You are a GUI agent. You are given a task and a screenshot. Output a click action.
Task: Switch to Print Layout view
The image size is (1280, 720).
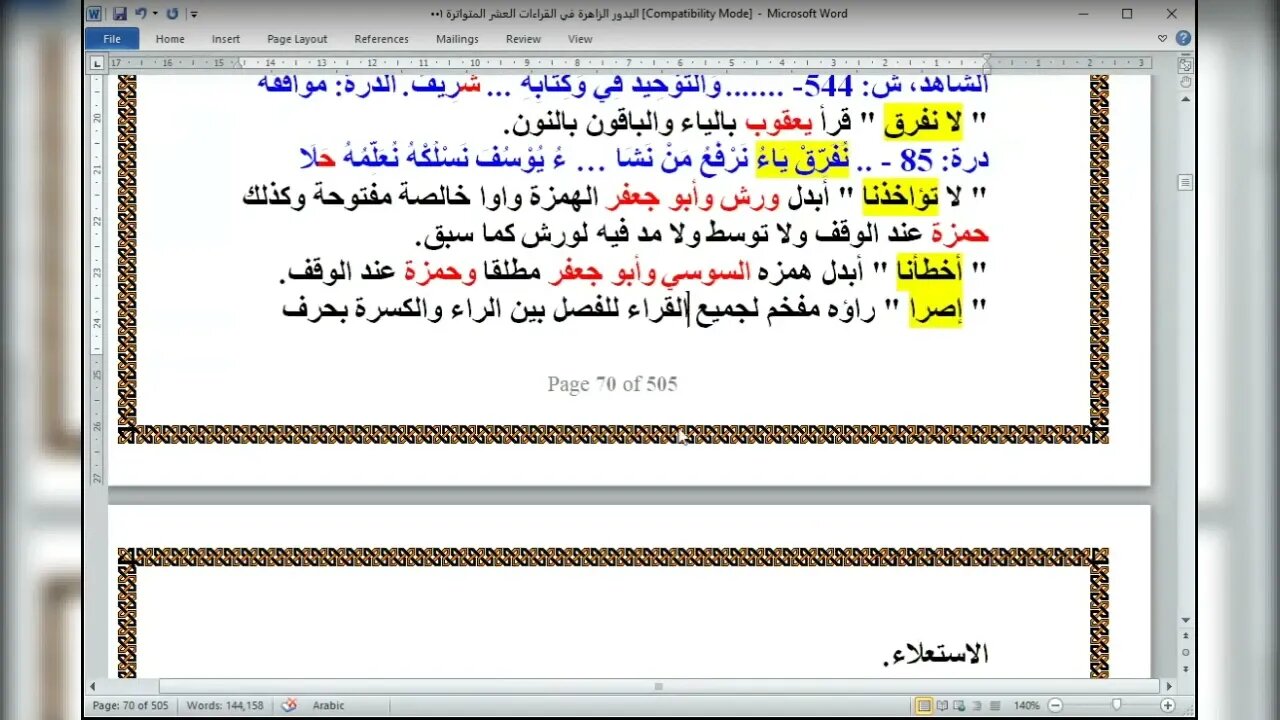click(x=926, y=705)
